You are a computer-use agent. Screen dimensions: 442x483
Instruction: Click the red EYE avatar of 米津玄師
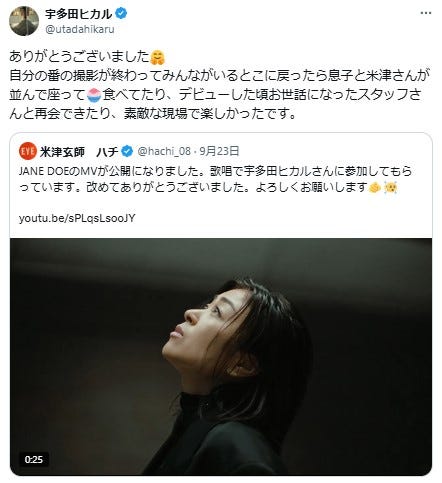(28, 152)
